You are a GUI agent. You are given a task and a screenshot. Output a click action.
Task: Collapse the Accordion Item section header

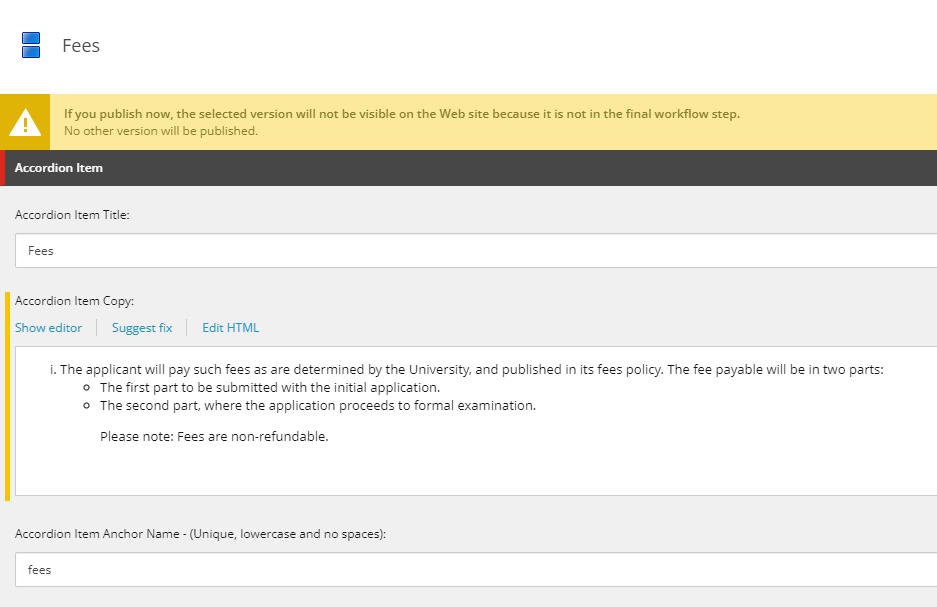468,168
